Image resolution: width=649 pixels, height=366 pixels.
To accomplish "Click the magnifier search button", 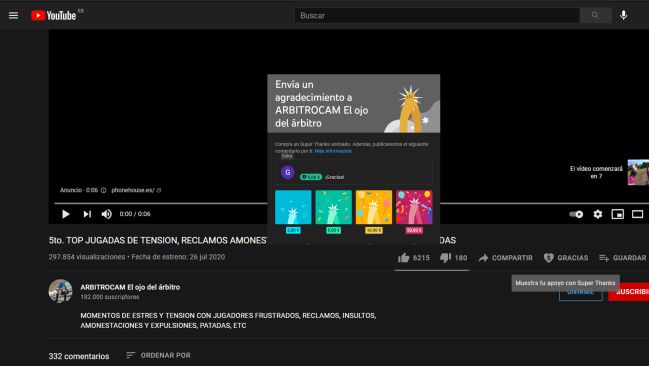I will (x=595, y=15).
